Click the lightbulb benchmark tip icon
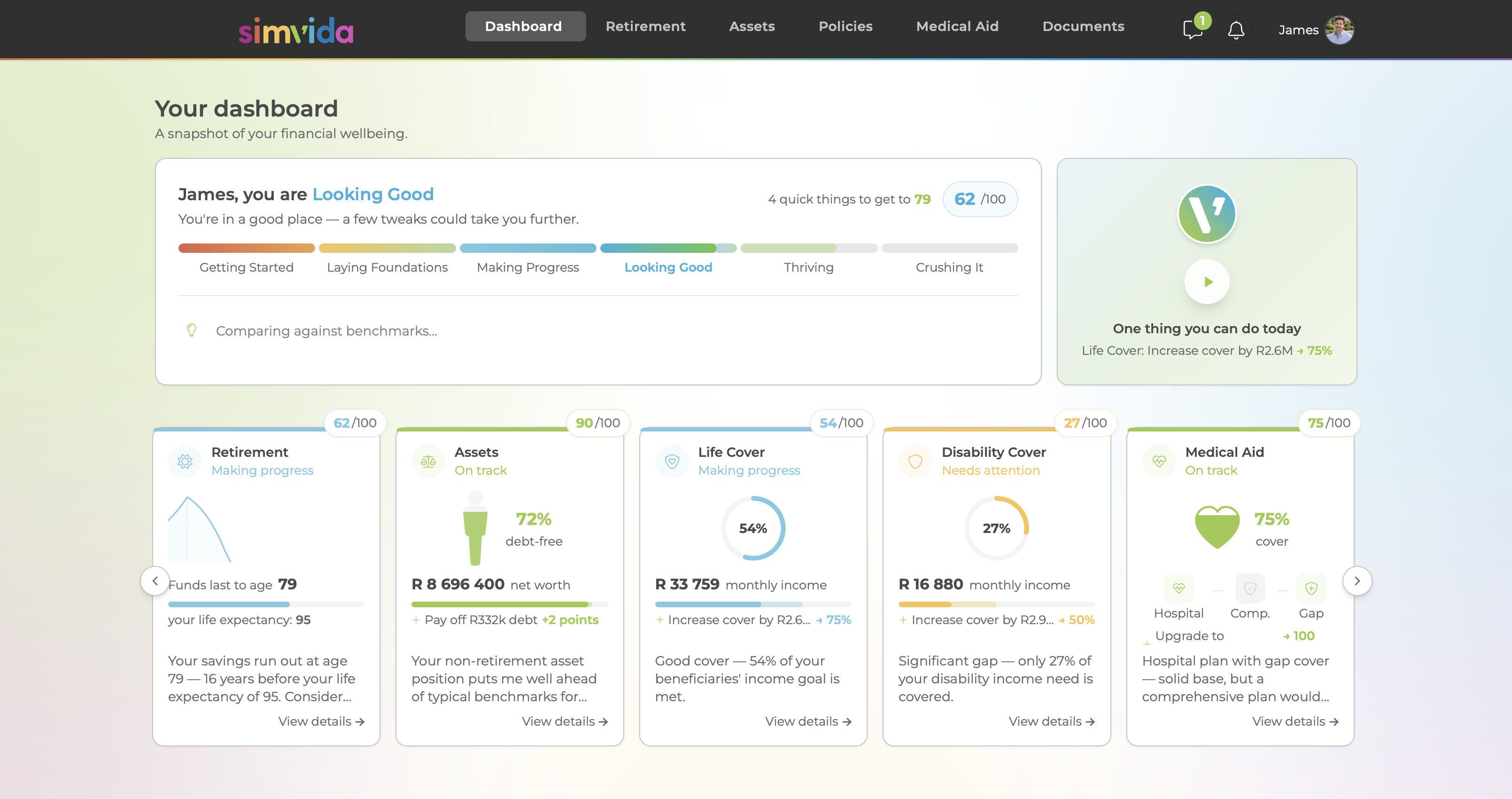Viewport: 1512px width, 799px height. coord(191,330)
